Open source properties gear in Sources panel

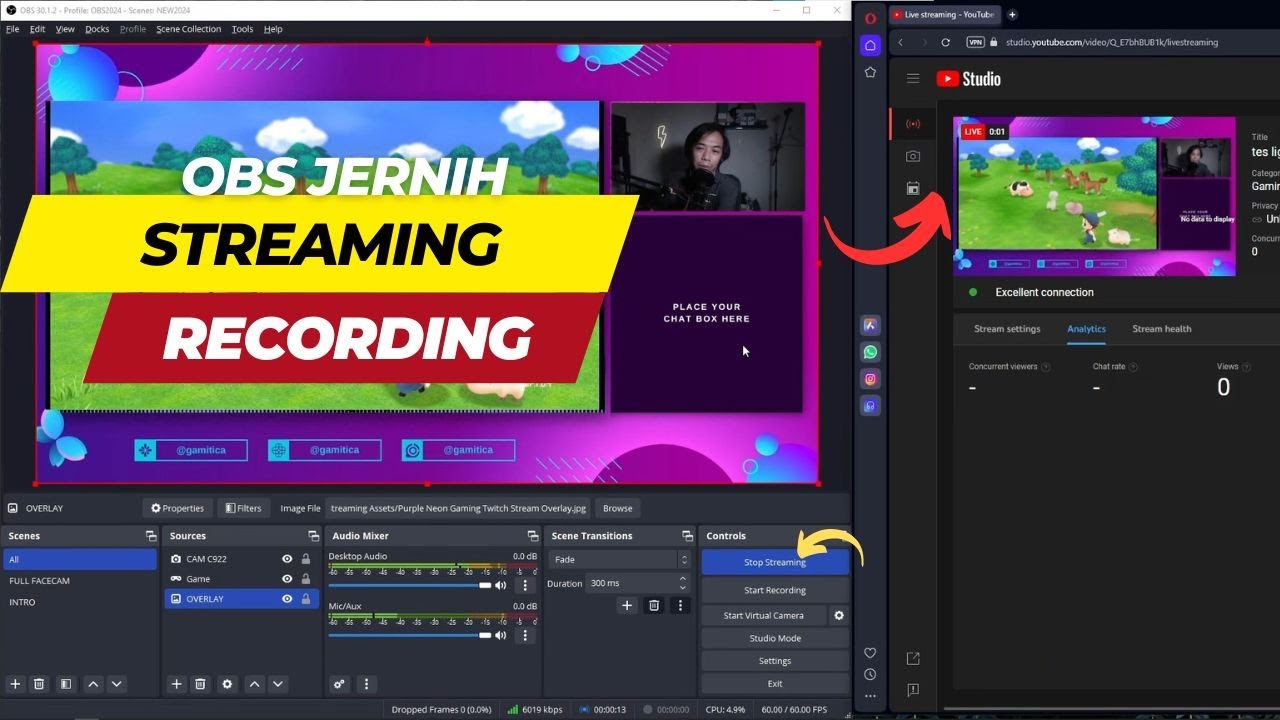tap(227, 684)
